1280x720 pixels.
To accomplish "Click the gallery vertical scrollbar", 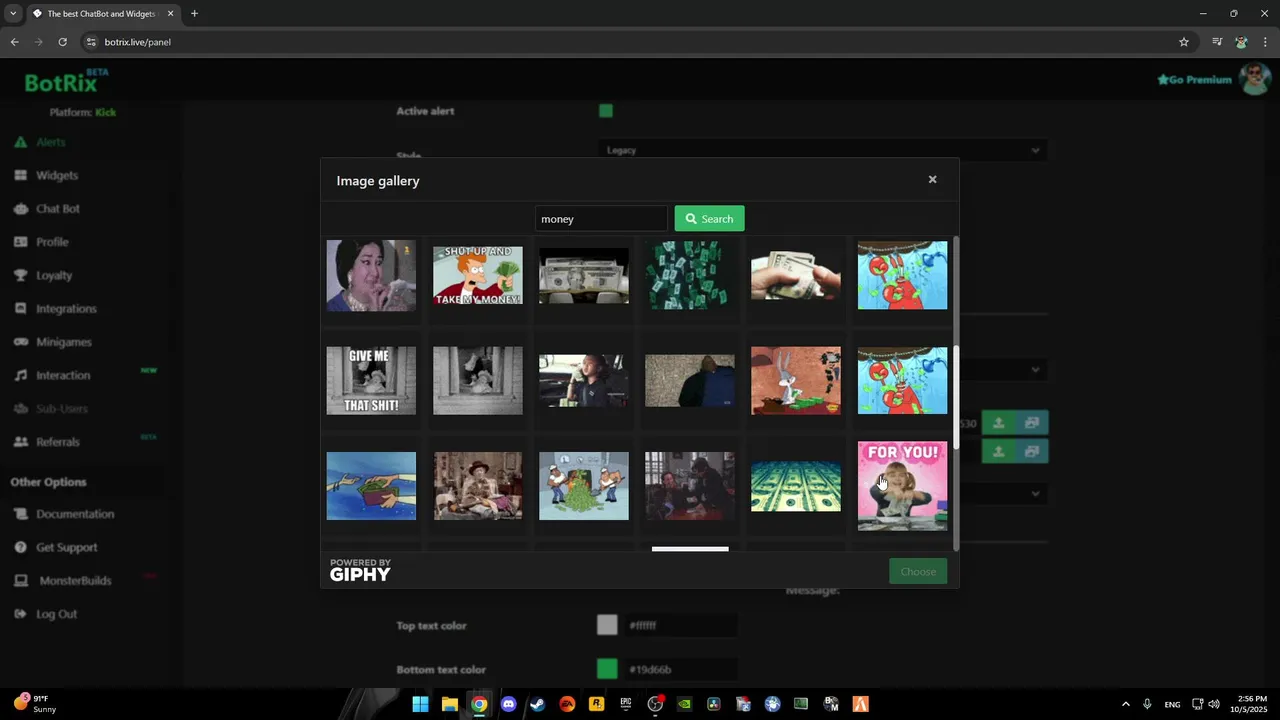I will click(x=956, y=398).
